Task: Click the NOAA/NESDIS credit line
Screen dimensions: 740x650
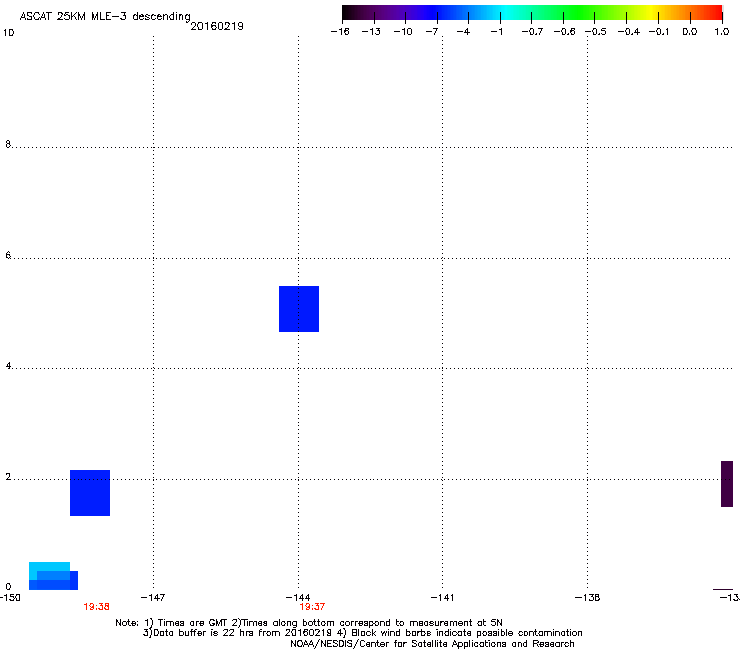Action: (432, 644)
